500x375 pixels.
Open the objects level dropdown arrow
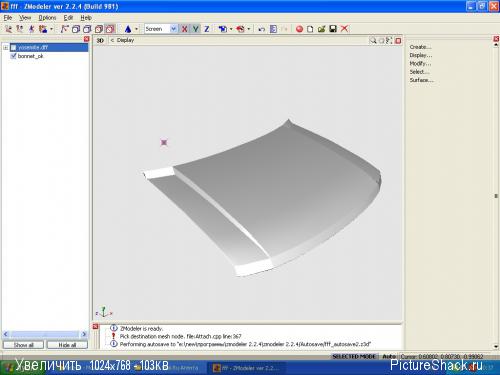coord(51,29)
